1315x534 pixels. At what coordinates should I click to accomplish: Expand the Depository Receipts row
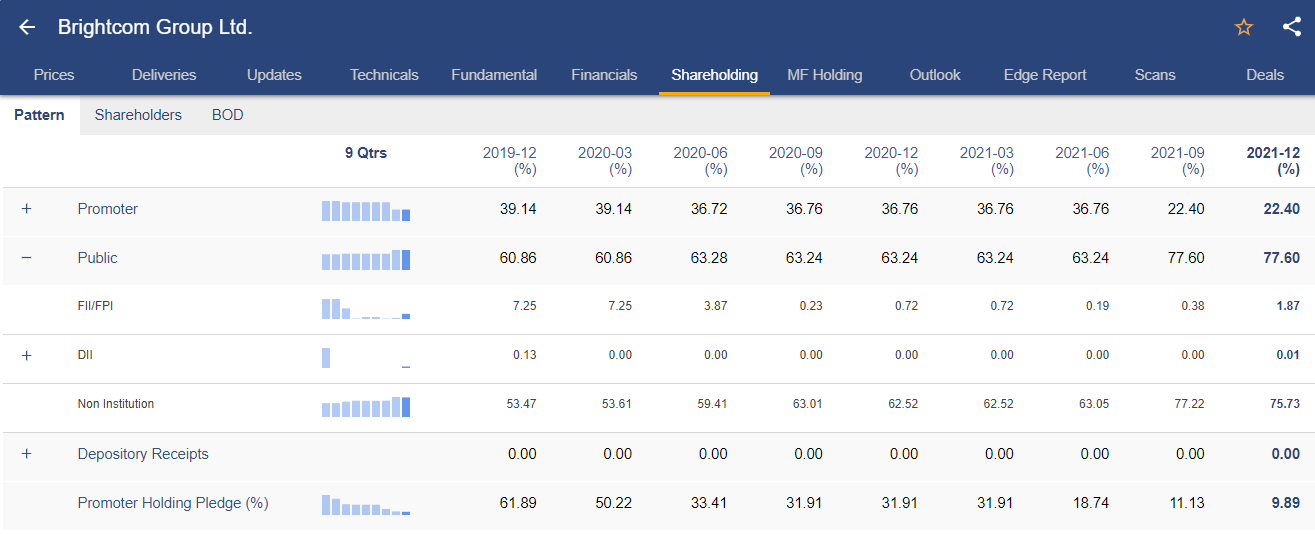26,454
